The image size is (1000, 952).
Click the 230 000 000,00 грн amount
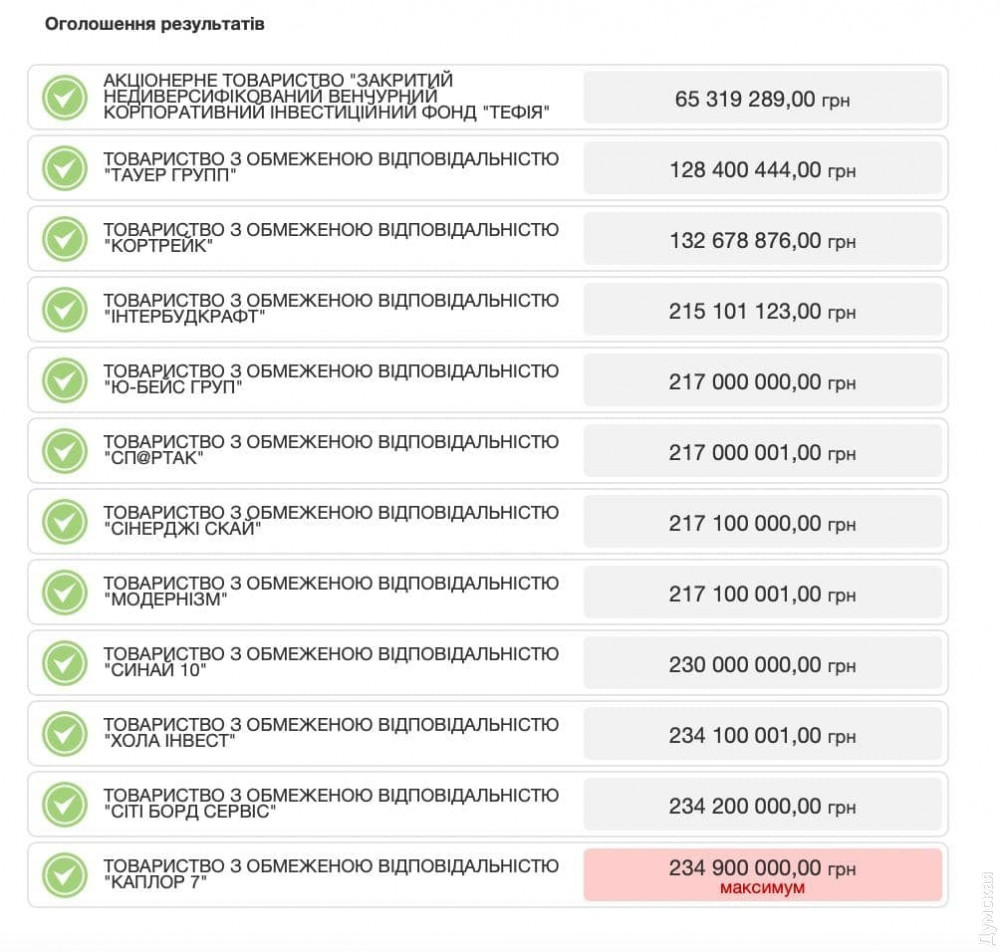coord(762,665)
